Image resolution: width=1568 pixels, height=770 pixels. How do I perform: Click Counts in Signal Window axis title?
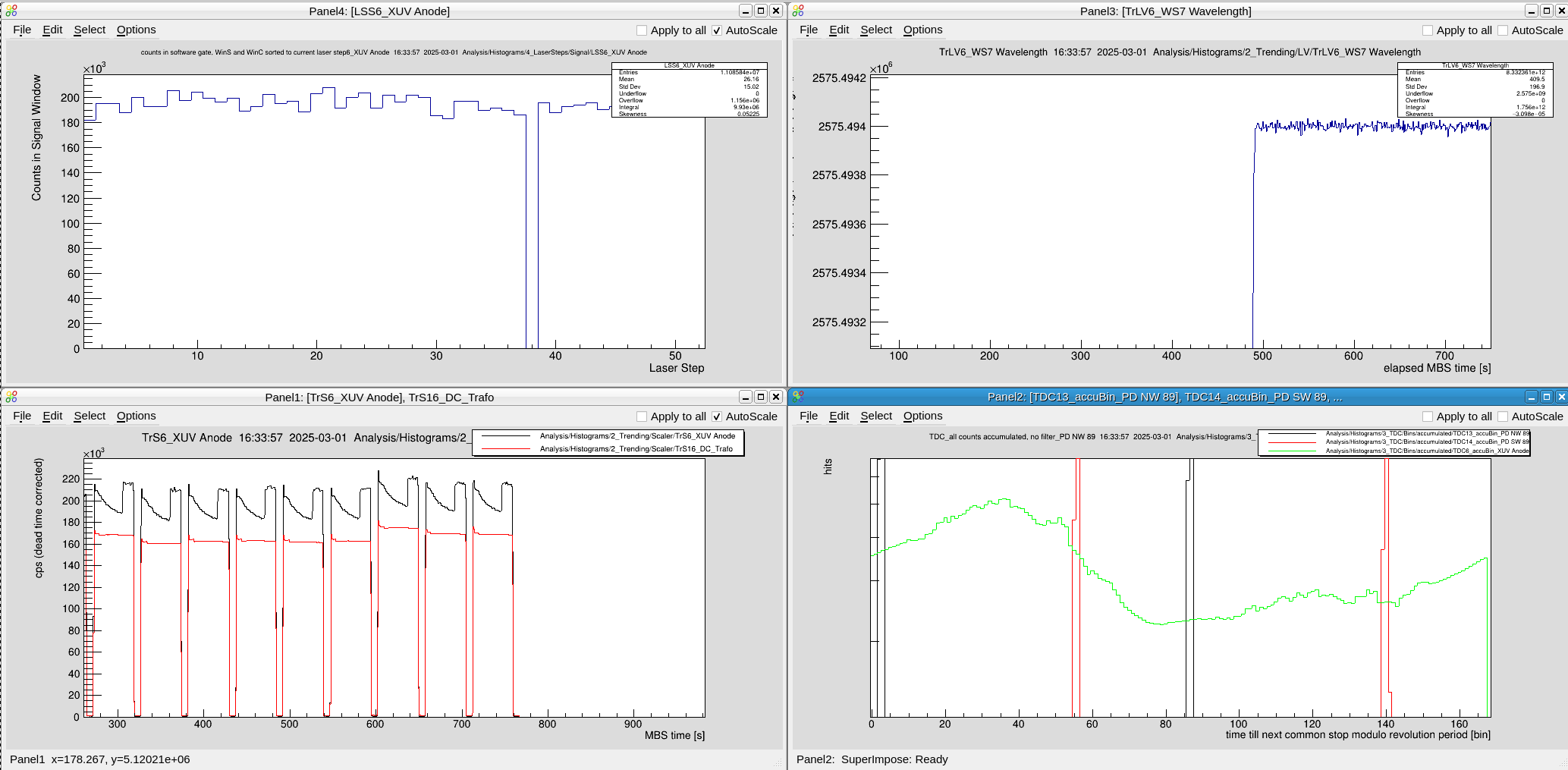point(36,137)
